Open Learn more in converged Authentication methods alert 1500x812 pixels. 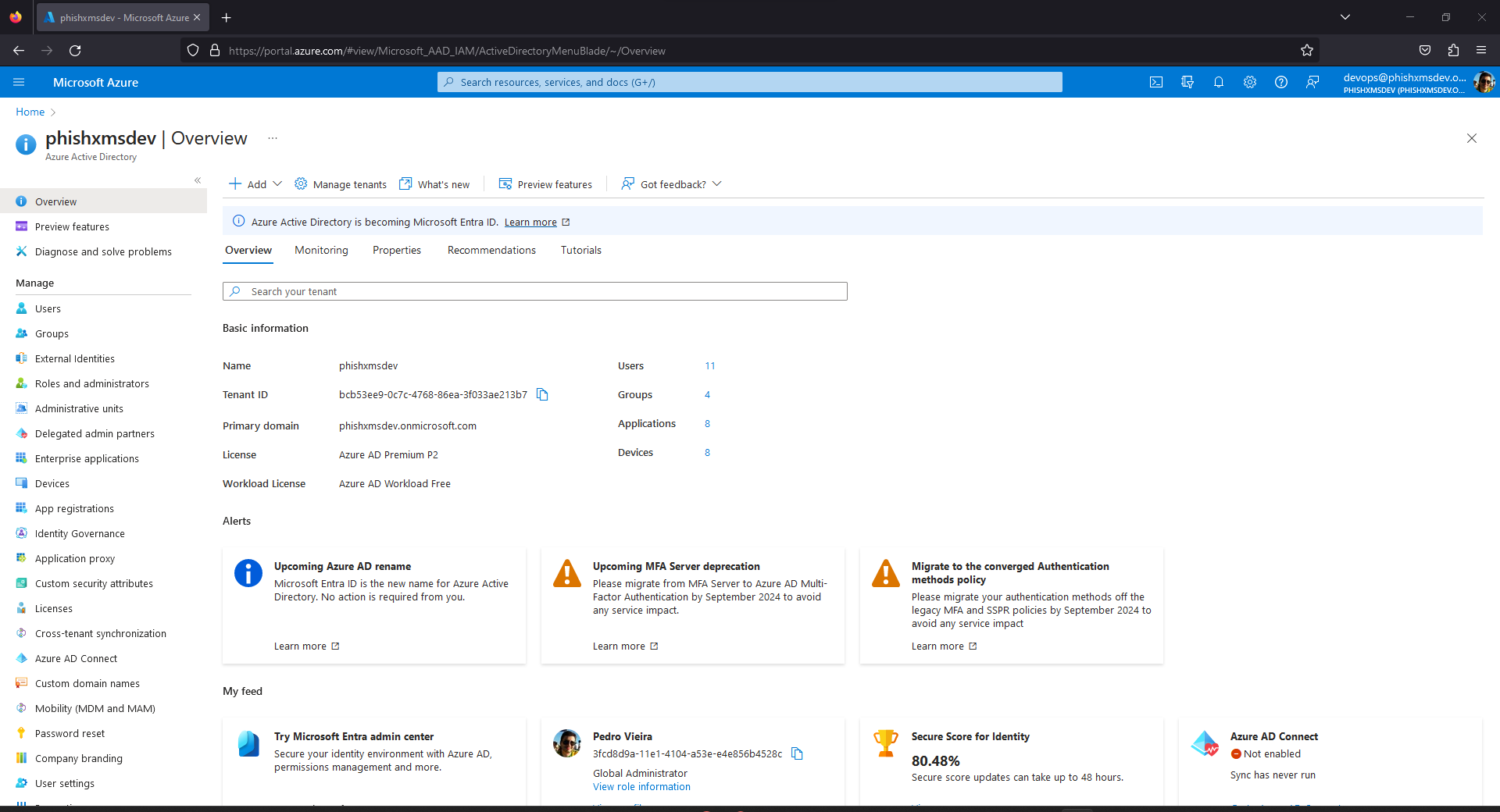[x=944, y=646]
